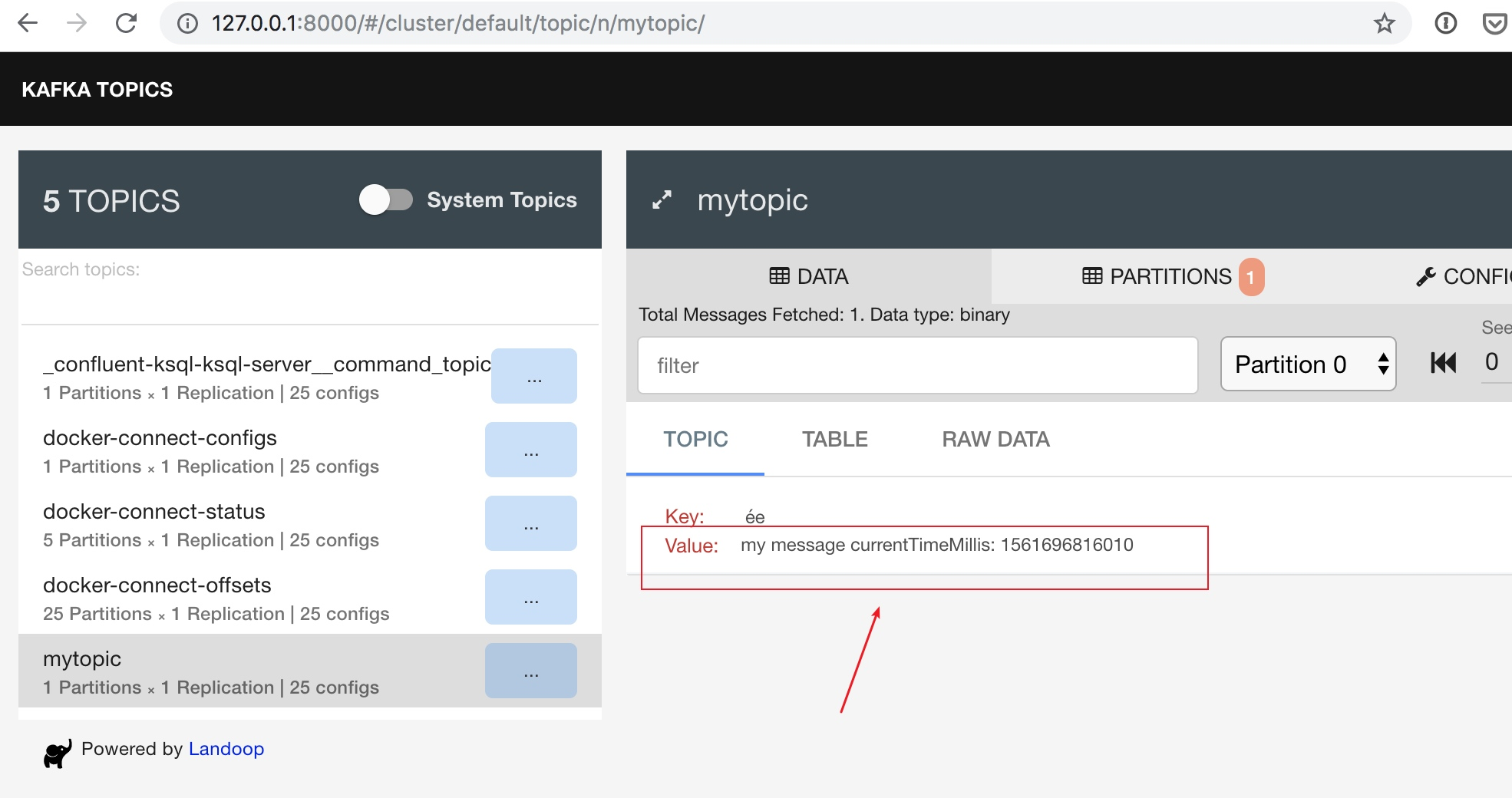Viewport: 1512px width, 798px height.
Task: Click the Landoop elephant logo
Action: pos(58,753)
